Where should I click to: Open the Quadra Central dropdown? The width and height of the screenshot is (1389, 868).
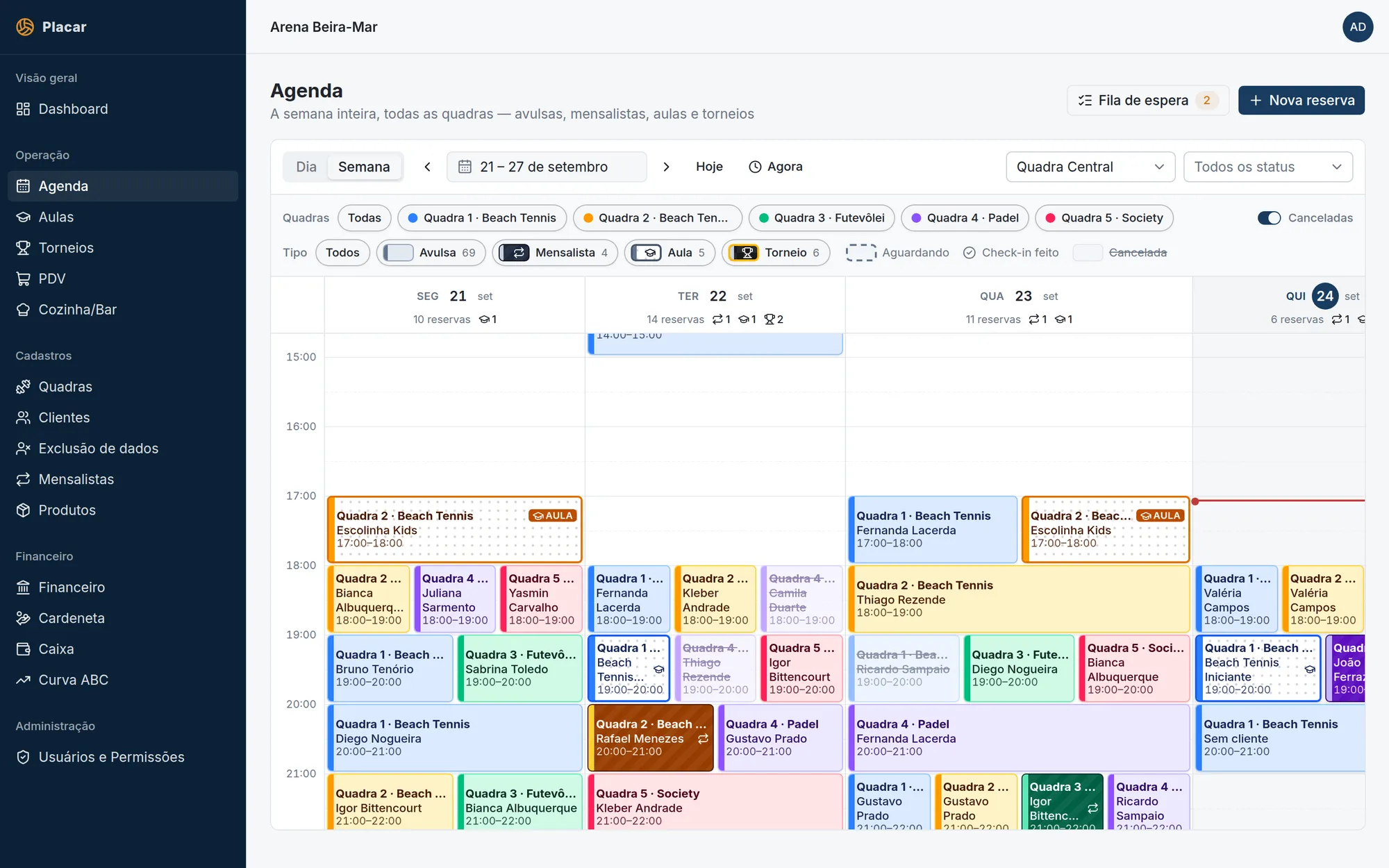pyautogui.click(x=1090, y=167)
